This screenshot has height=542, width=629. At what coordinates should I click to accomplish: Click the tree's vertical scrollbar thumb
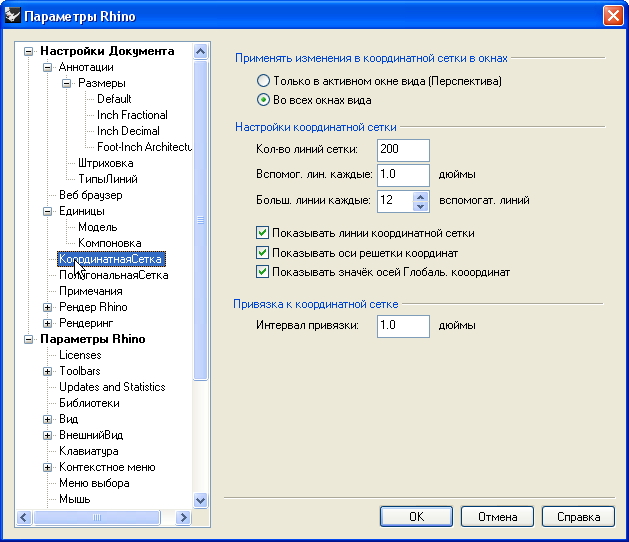[200, 220]
